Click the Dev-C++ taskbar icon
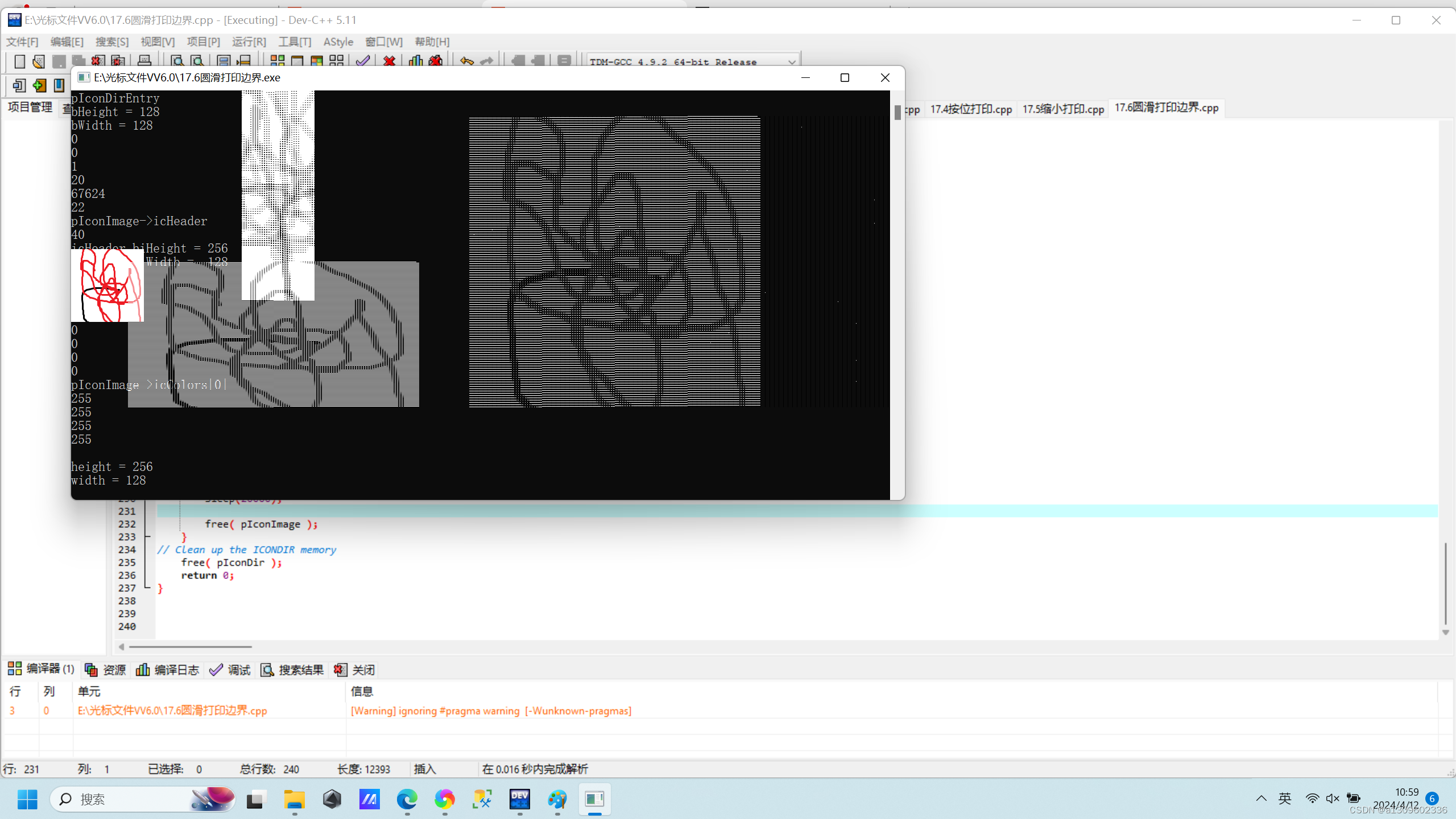The image size is (1456, 819). click(x=519, y=799)
